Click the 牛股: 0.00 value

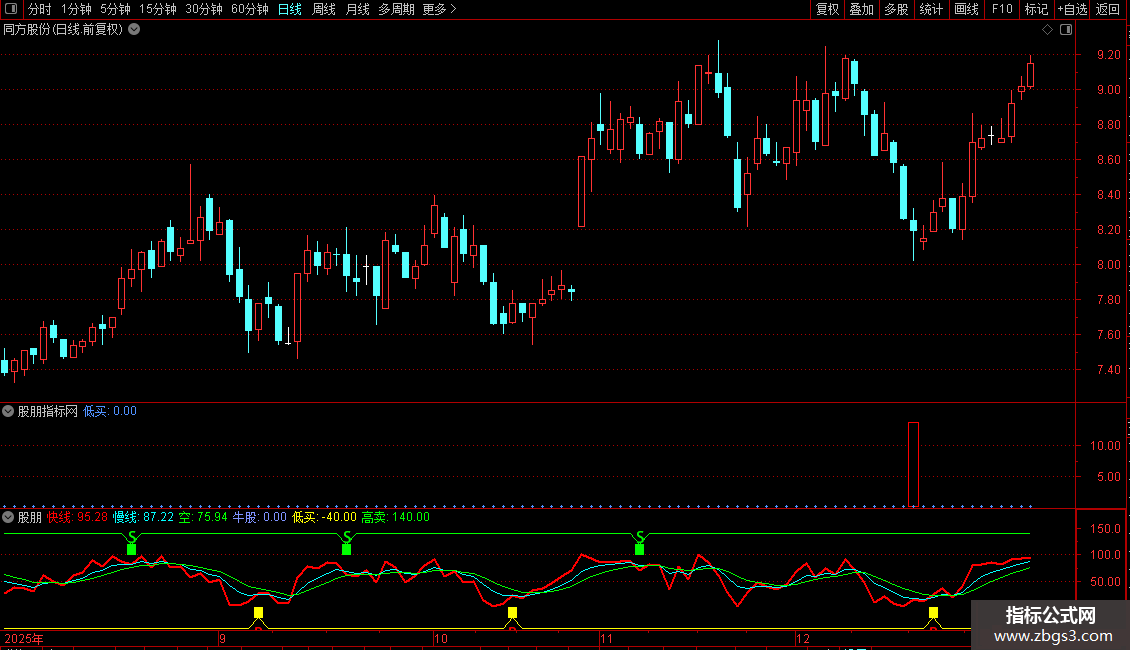point(259,517)
